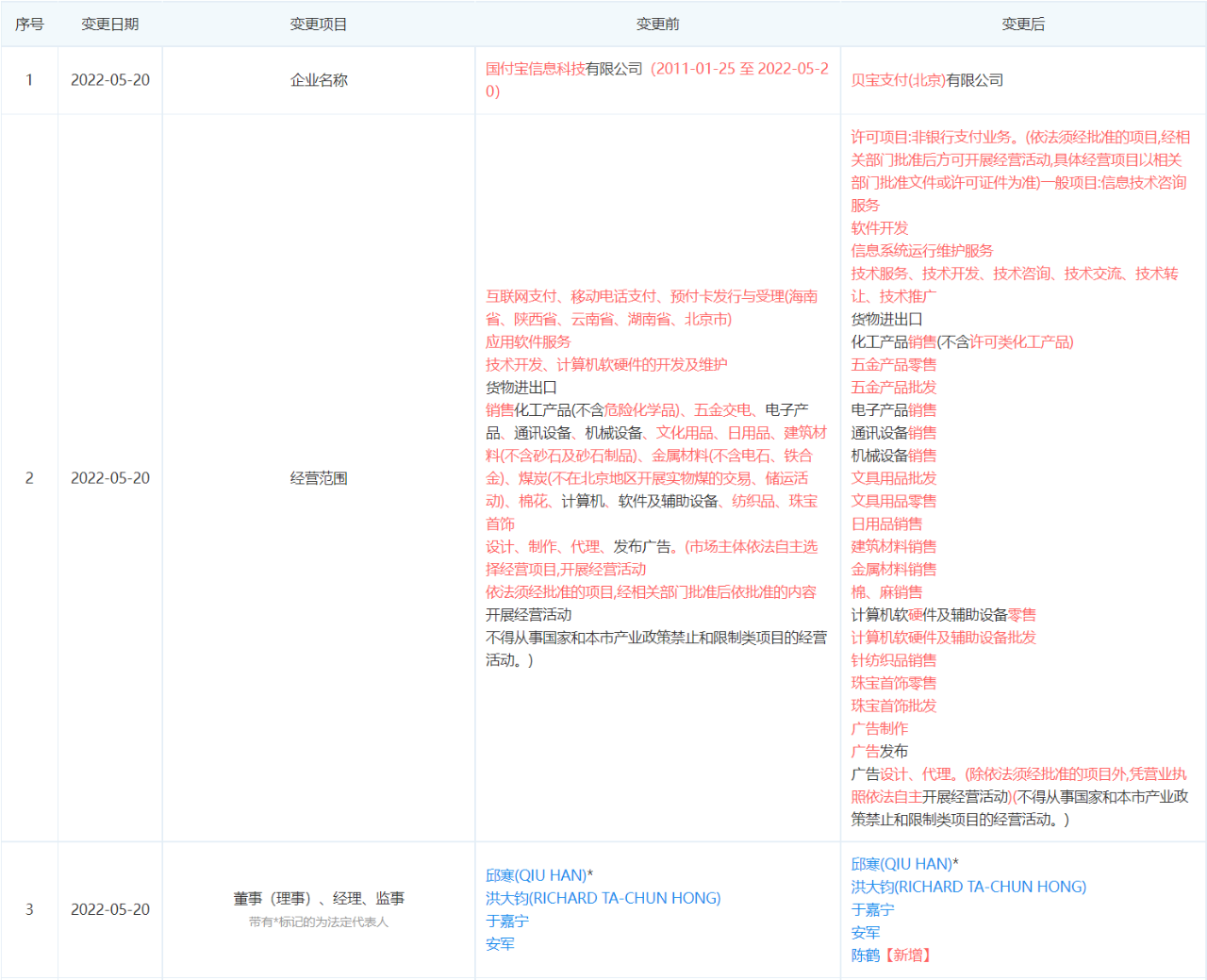Click 计算机软硬件及辅助设备批发 line
This screenshot has height=980, width=1207.
(943, 637)
